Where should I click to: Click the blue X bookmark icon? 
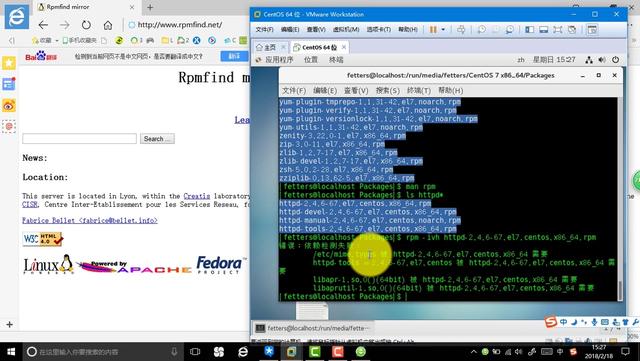click(x=197, y=40)
